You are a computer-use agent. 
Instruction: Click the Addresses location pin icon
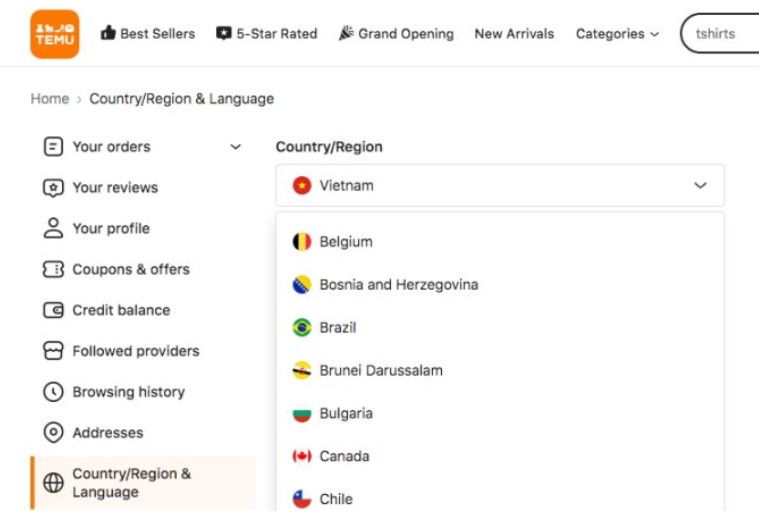53,433
